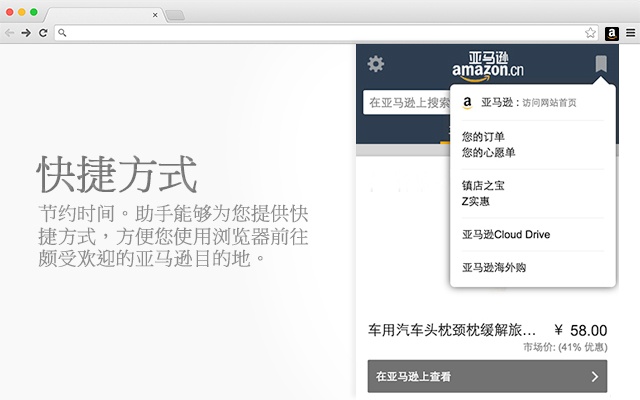Toggle the bookmark shortcuts icon
640x400 pixels.
[600, 64]
